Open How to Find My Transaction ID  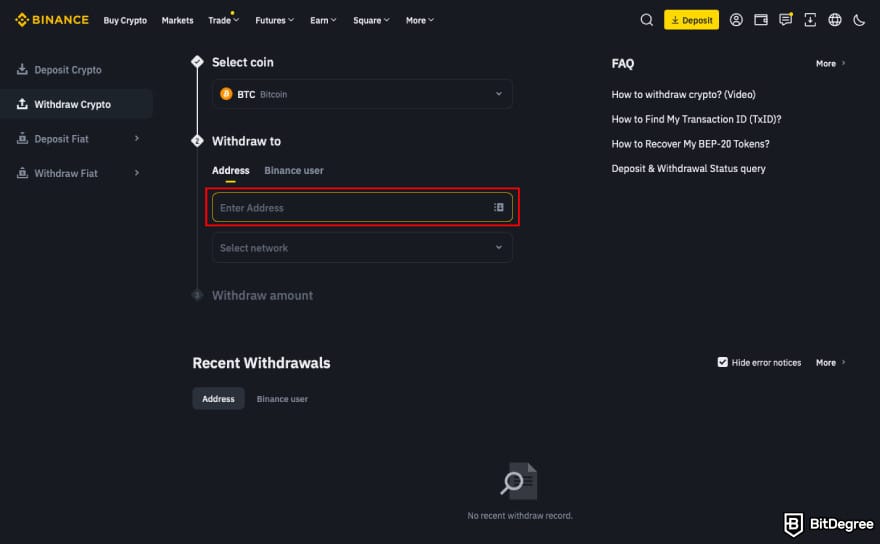point(696,119)
